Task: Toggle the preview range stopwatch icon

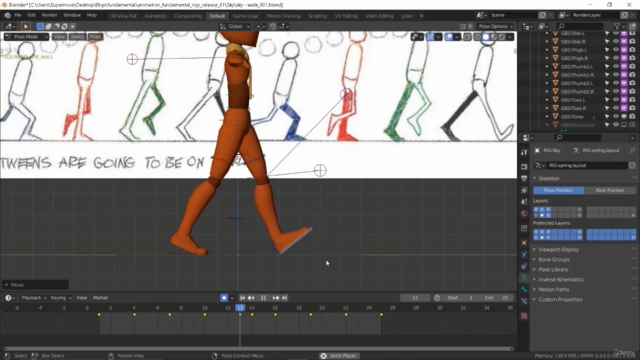Action: click(437, 298)
